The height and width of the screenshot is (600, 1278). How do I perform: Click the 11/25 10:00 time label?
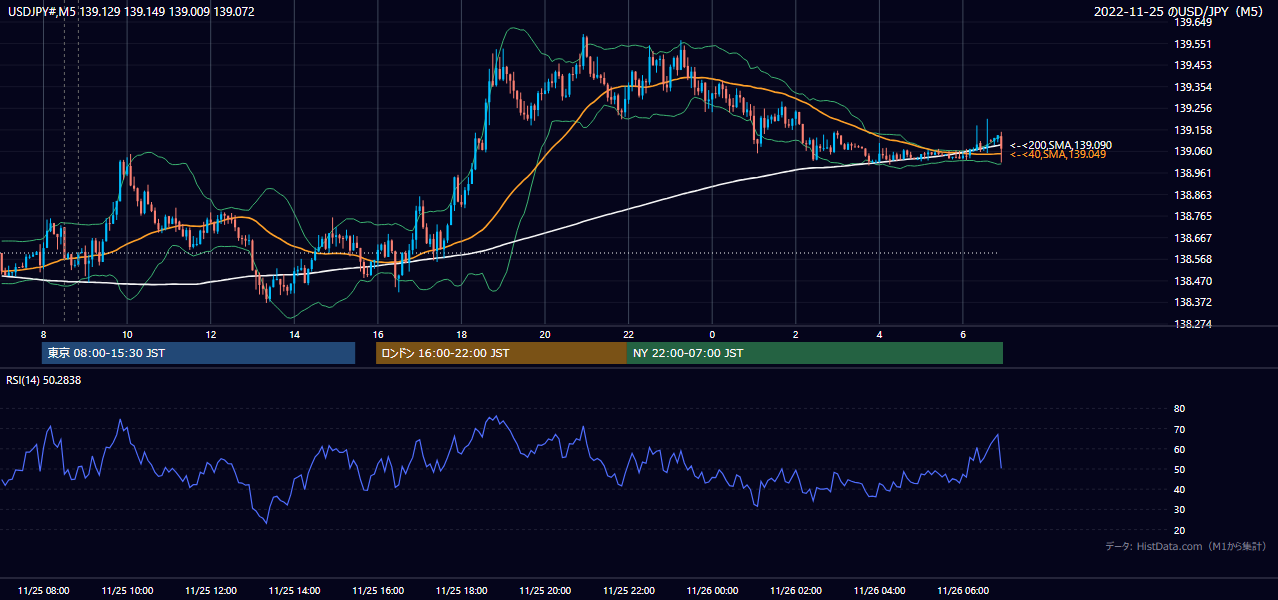coord(127,590)
